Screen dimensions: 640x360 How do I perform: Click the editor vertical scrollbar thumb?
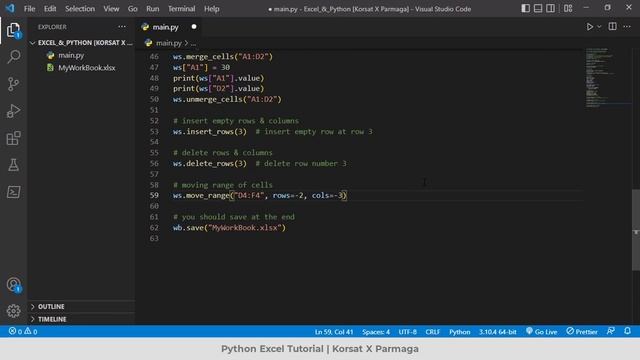click(636, 230)
